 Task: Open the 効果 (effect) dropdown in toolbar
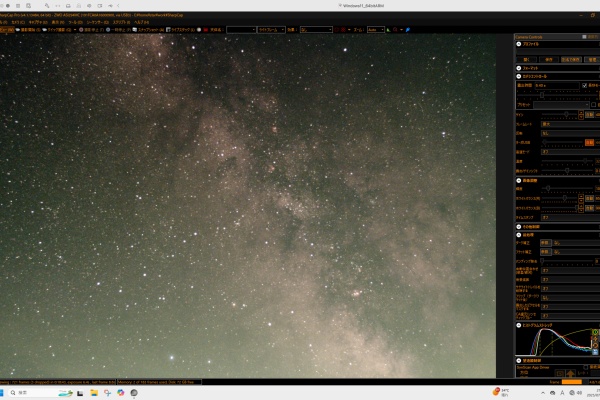pos(316,30)
